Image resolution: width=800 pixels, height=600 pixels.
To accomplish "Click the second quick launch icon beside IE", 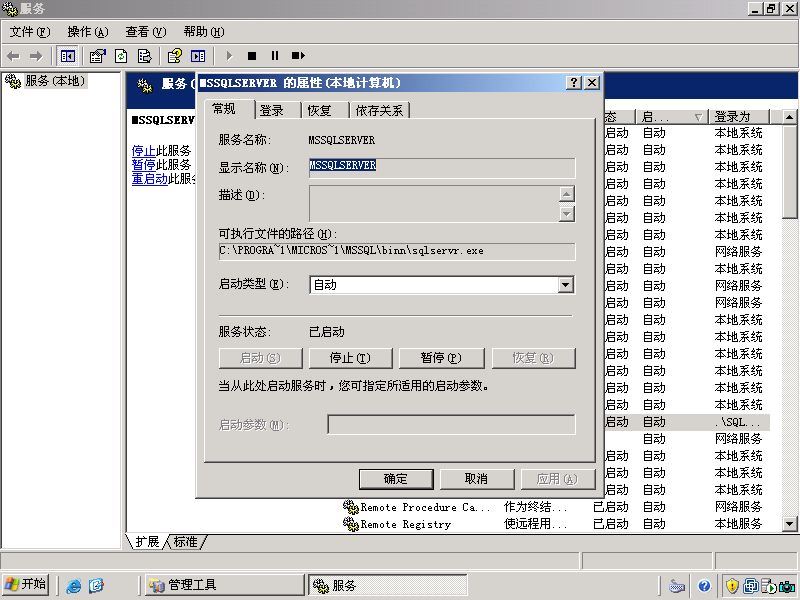I will tap(96, 585).
